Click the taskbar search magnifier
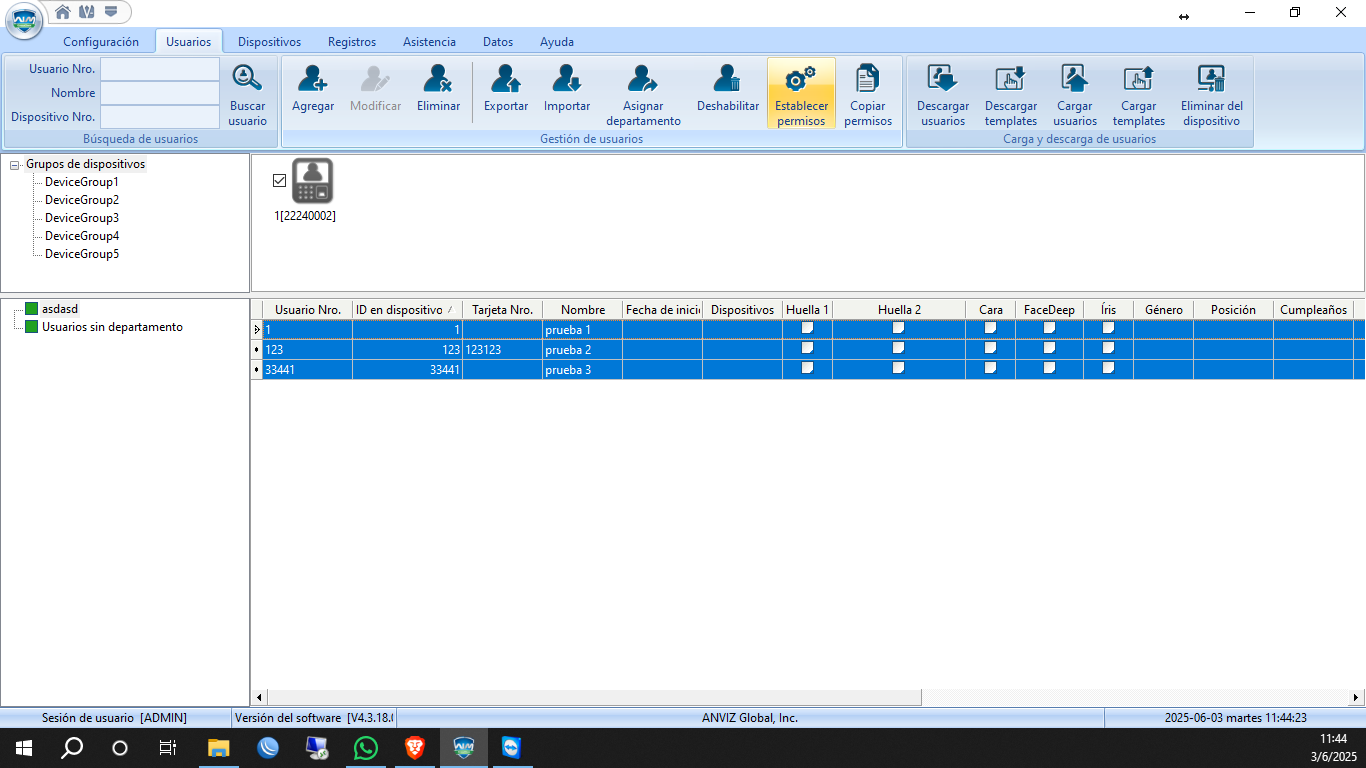Image resolution: width=1366 pixels, height=768 pixels. click(x=72, y=747)
